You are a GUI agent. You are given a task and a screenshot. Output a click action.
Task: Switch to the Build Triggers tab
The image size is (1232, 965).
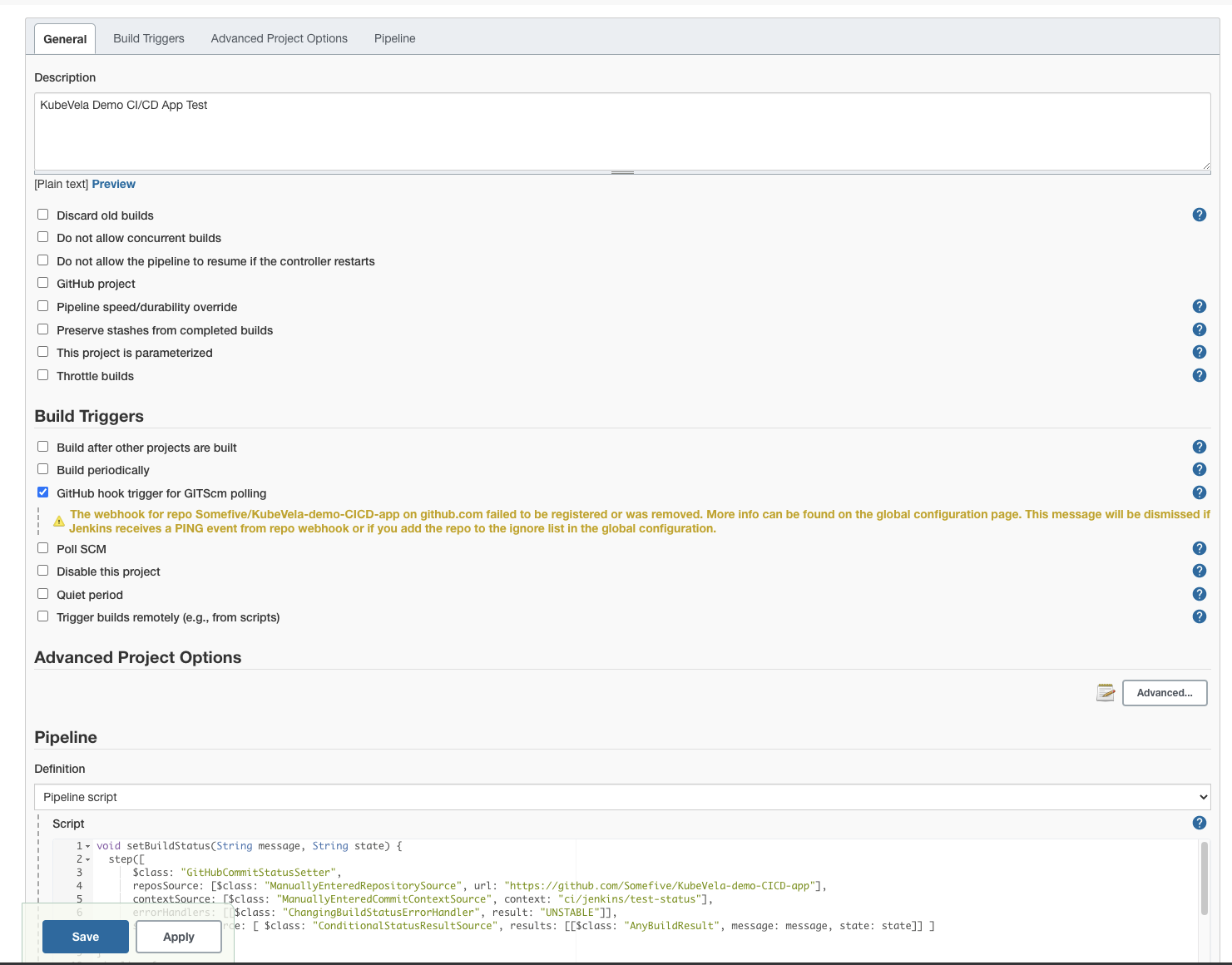[149, 38]
